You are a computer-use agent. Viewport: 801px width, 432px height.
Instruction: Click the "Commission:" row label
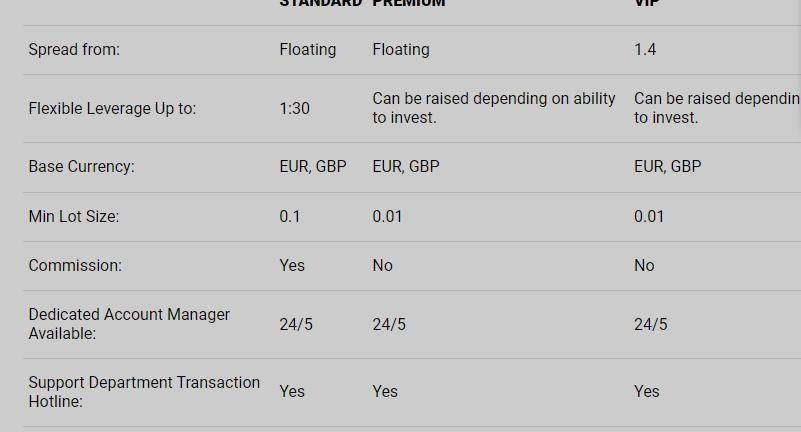pos(75,265)
